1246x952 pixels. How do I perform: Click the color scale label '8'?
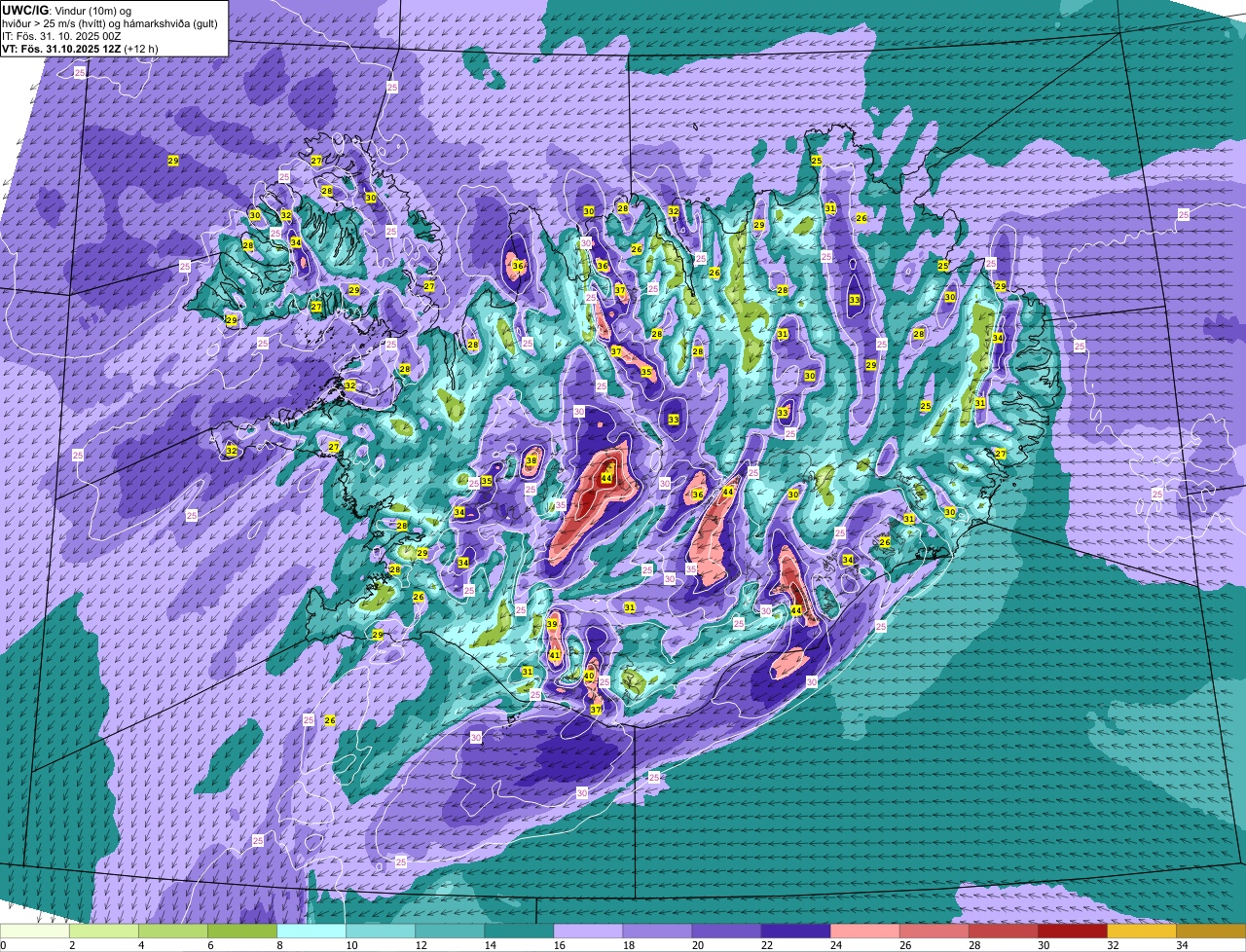click(x=278, y=945)
